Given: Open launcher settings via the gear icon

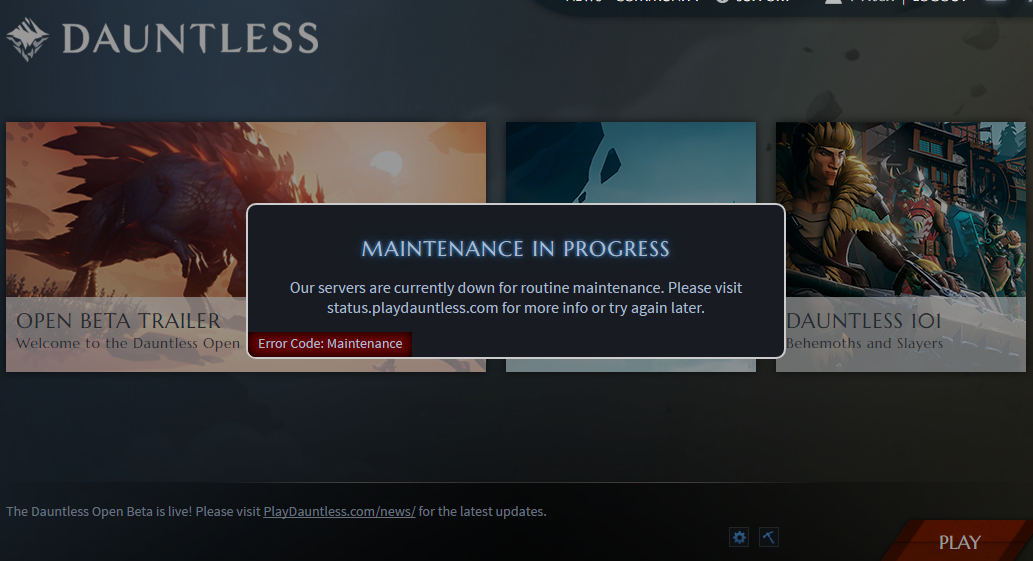Looking at the screenshot, I should tap(739, 537).
